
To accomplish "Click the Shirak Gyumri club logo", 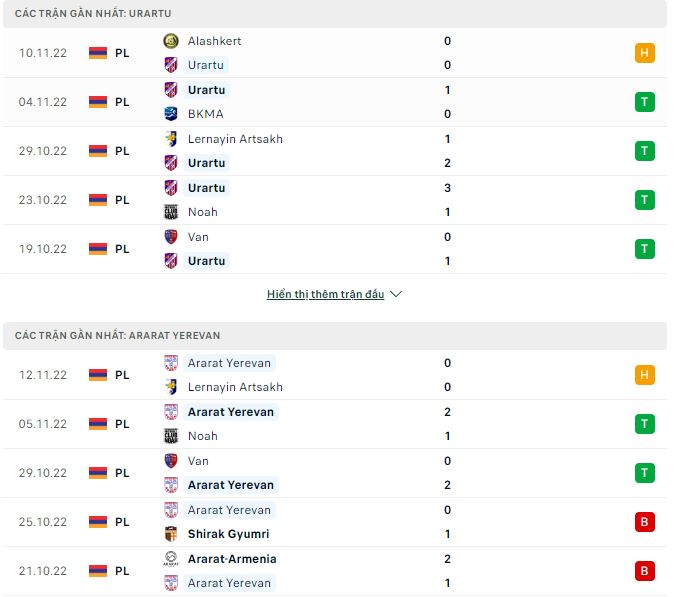I will point(171,534).
